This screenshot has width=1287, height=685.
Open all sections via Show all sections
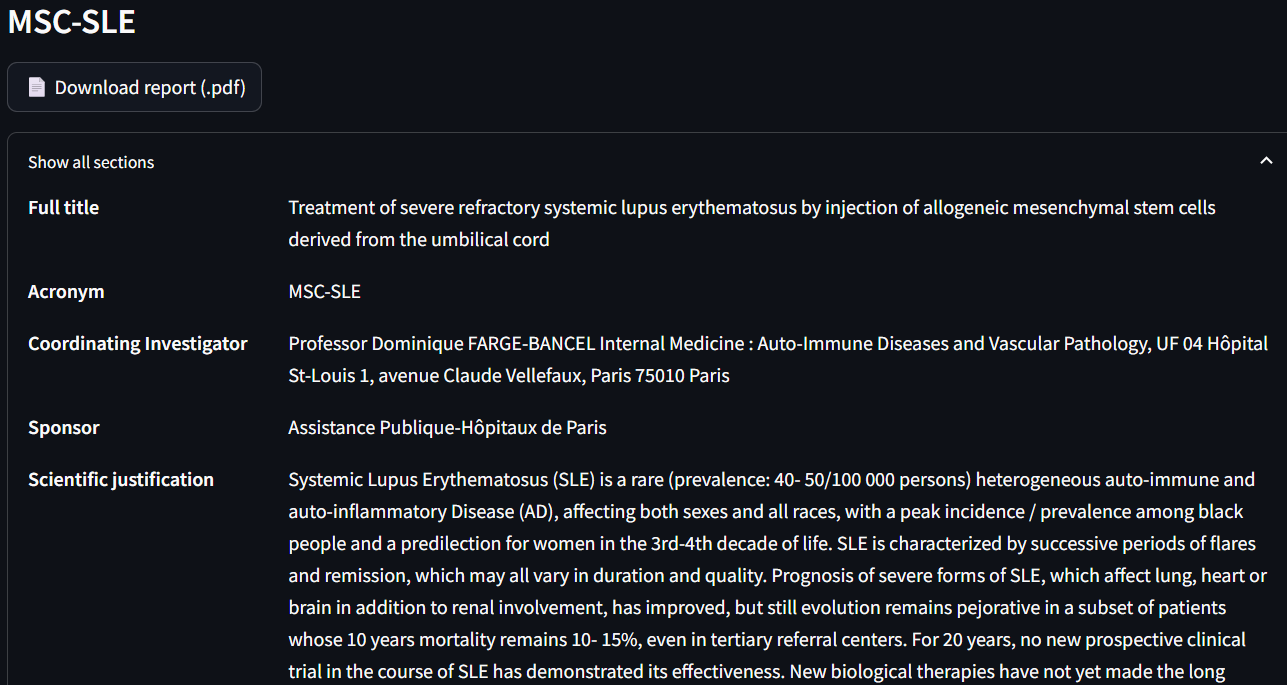[91, 161]
